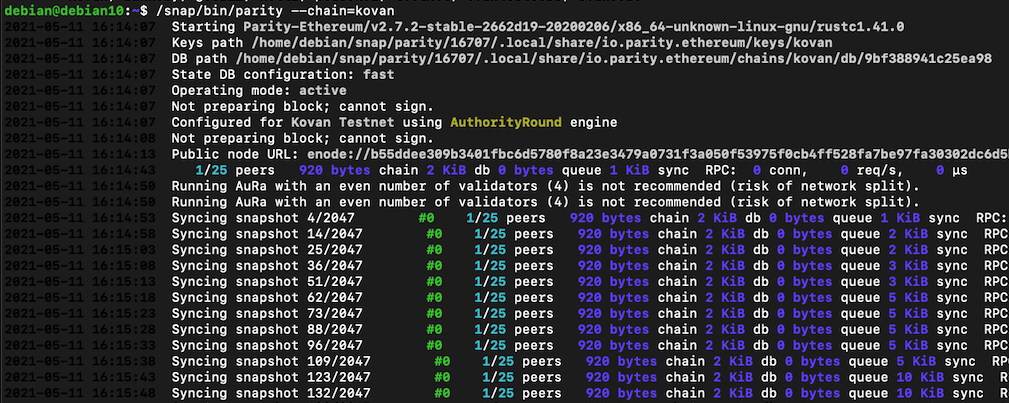1009x403 pixels.
Task: Click 'Syncing snapshot 25/2047' text
Action: pyautogui.click(x=266, y=250)
